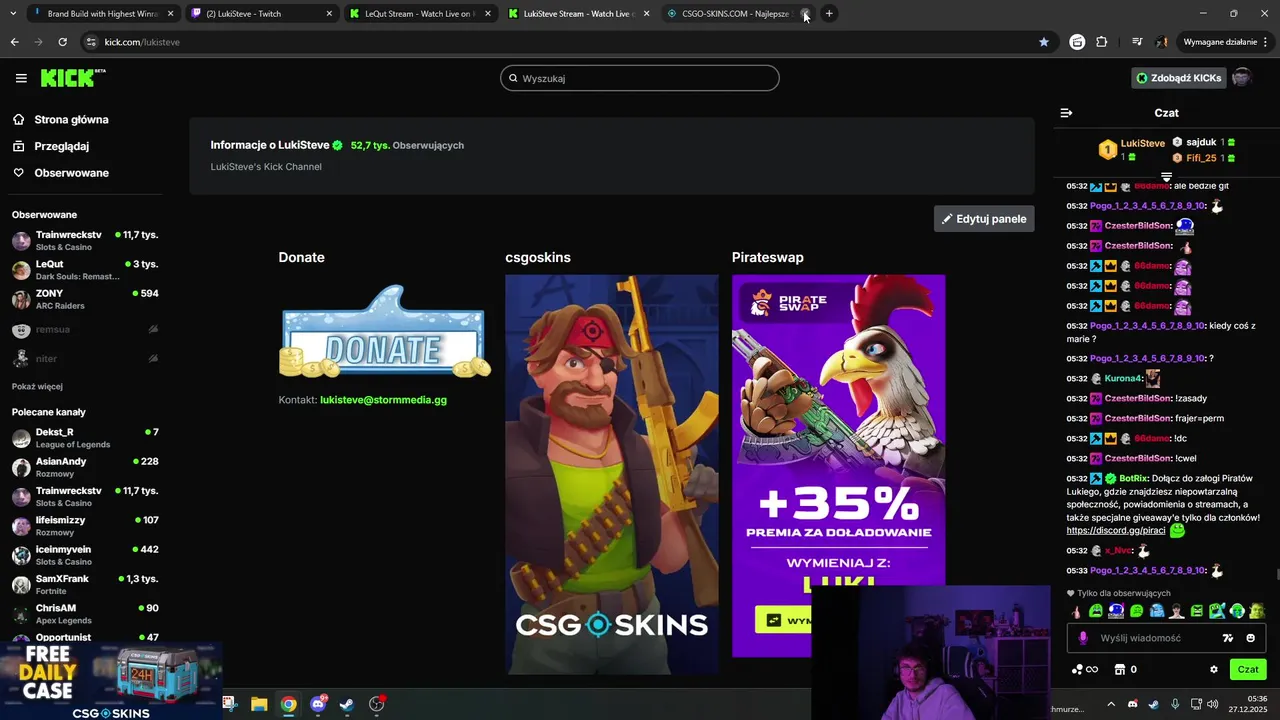Open Obserwowane in the sidebar
The image size is (1280, 720).
(x=60, y=173)
